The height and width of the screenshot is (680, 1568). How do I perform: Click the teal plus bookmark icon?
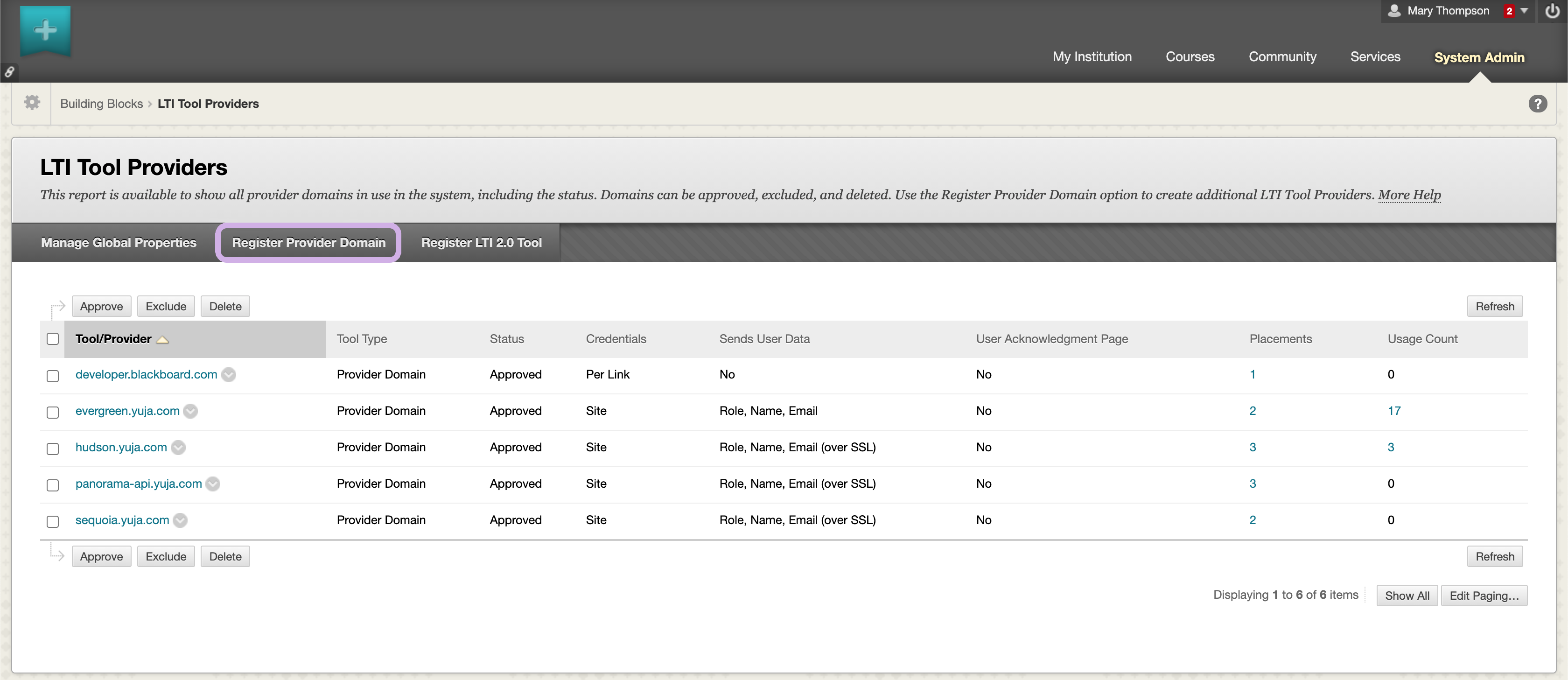click(x=45, y=30)
